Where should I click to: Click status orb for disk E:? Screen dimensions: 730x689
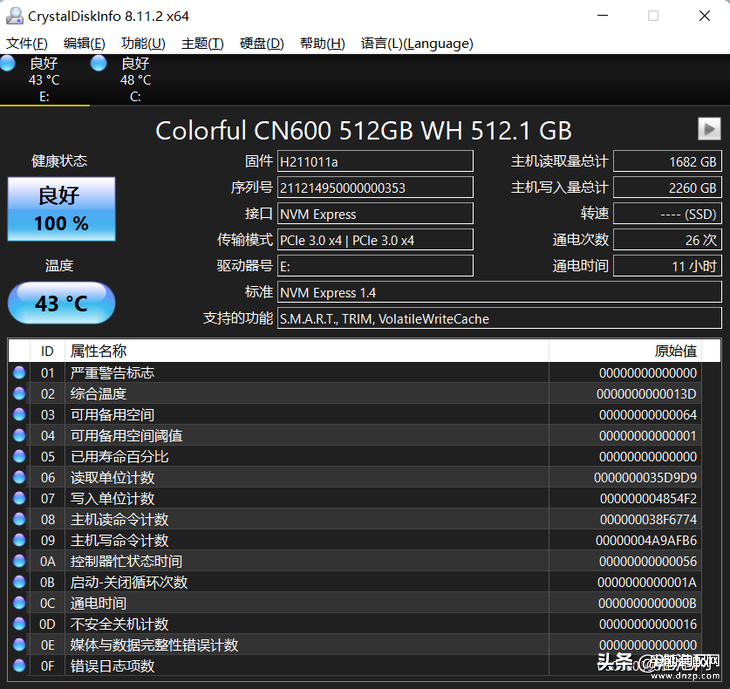[x=8, y=63]
